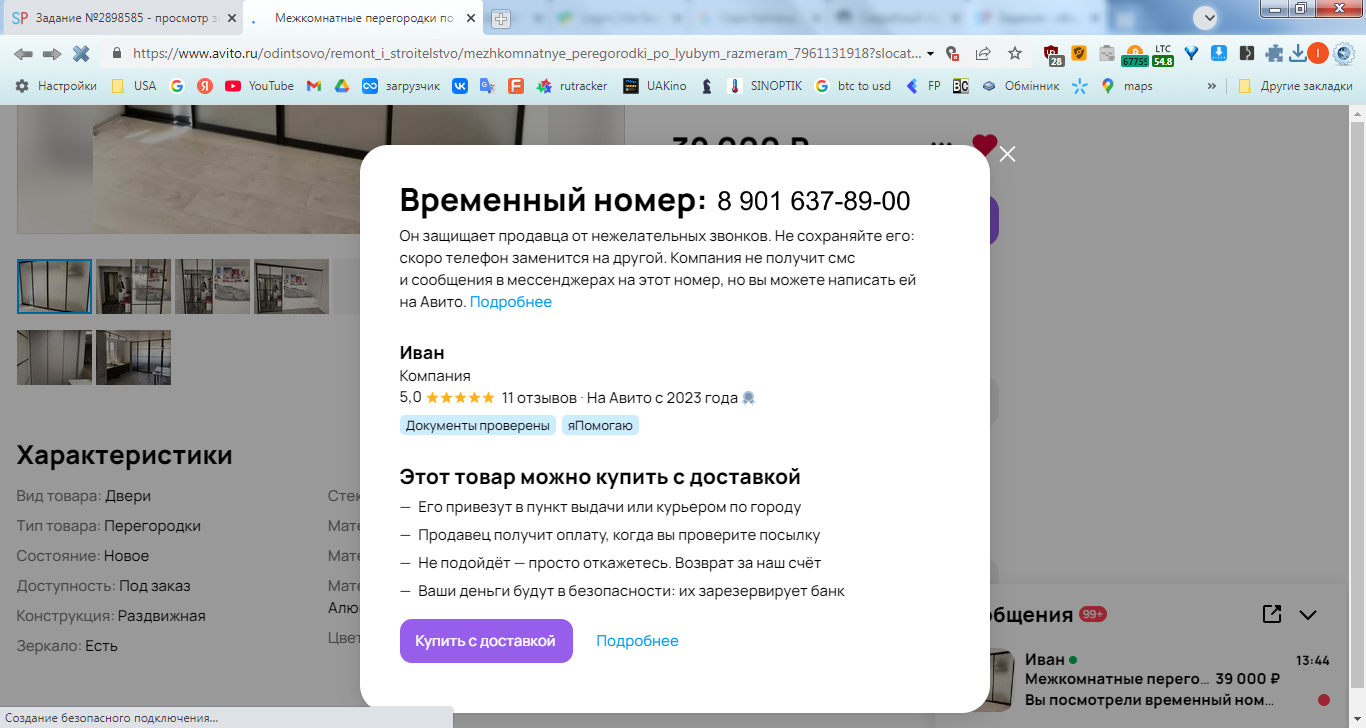Image resolution: width=1366 pixels, height=728 pixels.
Task: Select the last thumbnail in second row
Action: [133, 357]
